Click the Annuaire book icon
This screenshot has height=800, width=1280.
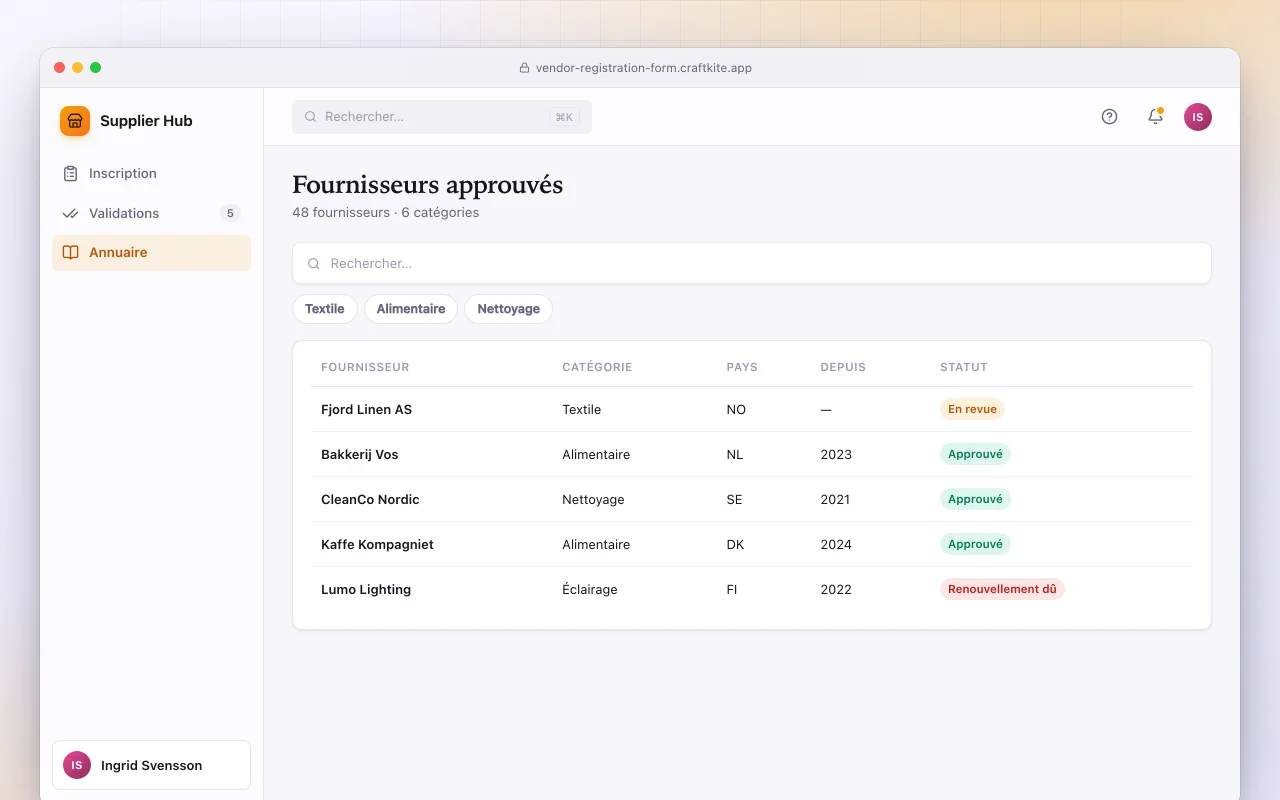click(x=70, y=253)
